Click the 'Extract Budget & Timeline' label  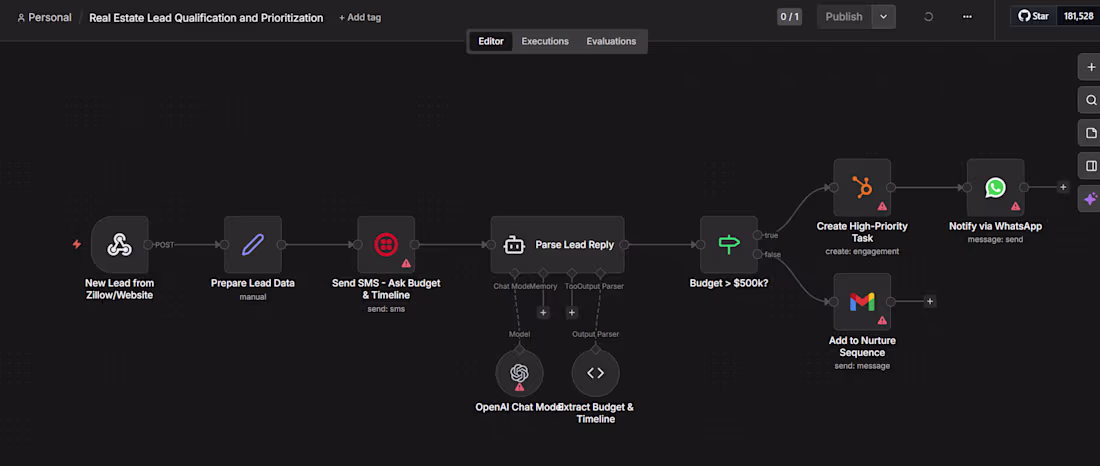[x=596, y=413]
